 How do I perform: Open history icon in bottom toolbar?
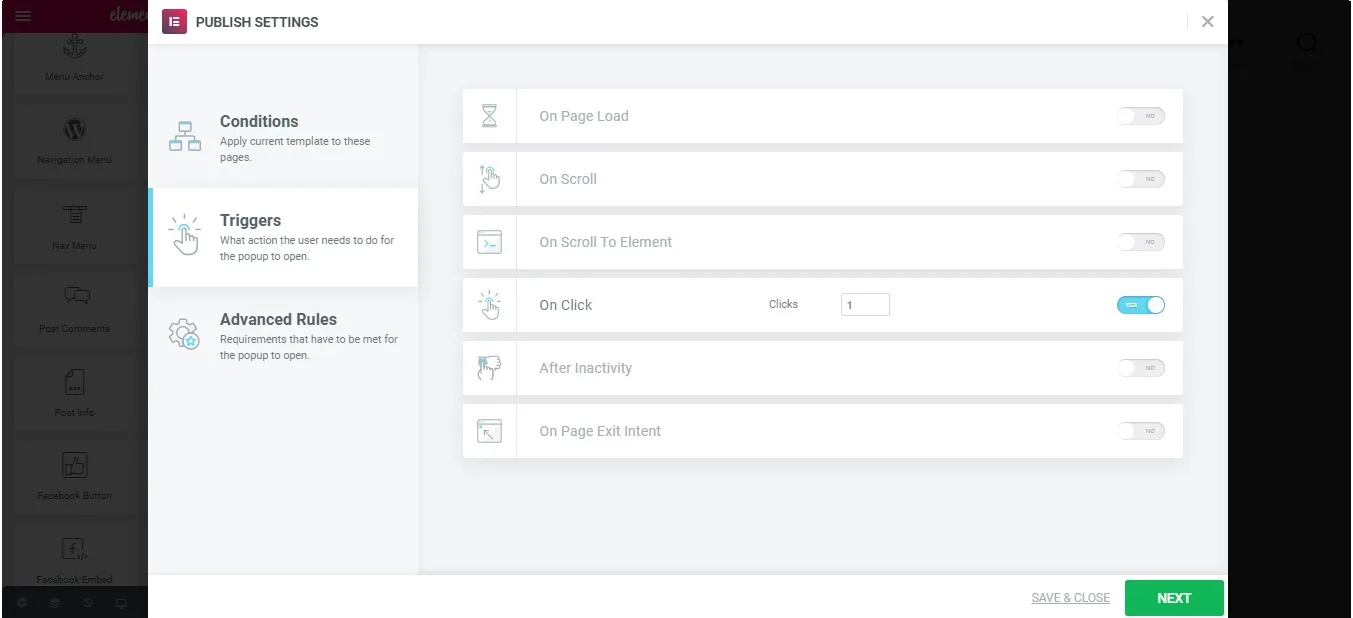(88, 603)
